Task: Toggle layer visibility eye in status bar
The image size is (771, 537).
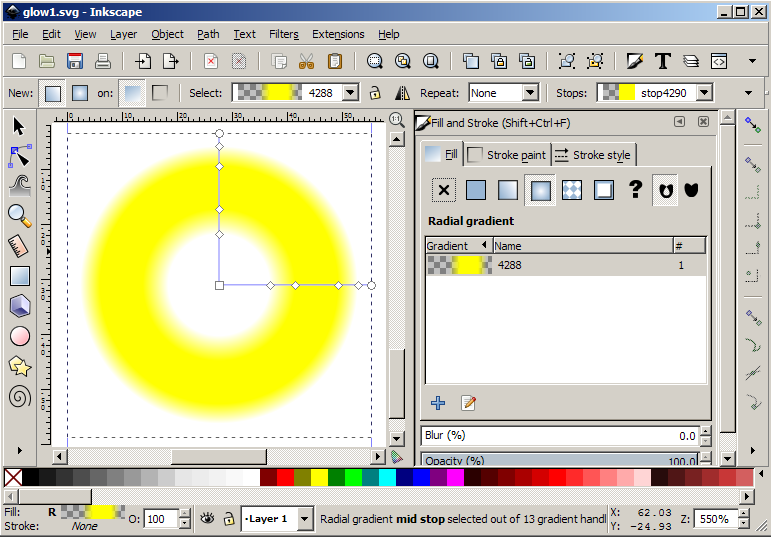Action: [207, 519]
